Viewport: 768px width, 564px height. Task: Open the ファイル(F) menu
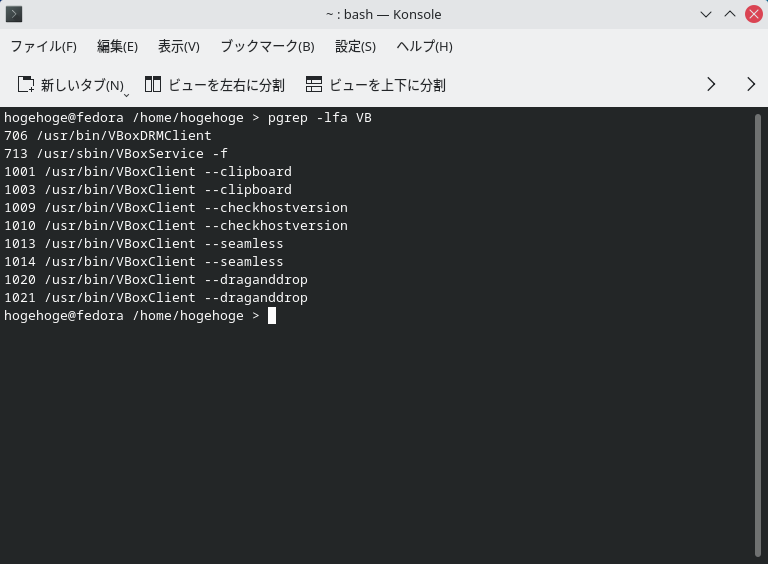click(x=44, y=47)
